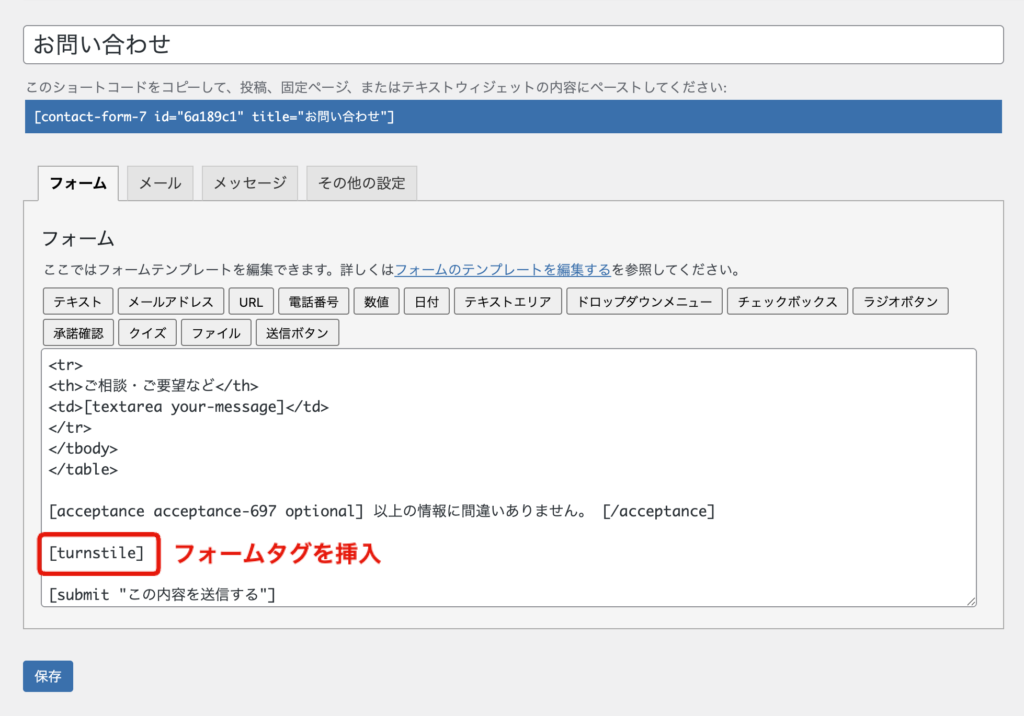1024x716 pixels.
Task: Open the フォームのテンプレートを編集する link
Action: (502, 270)
